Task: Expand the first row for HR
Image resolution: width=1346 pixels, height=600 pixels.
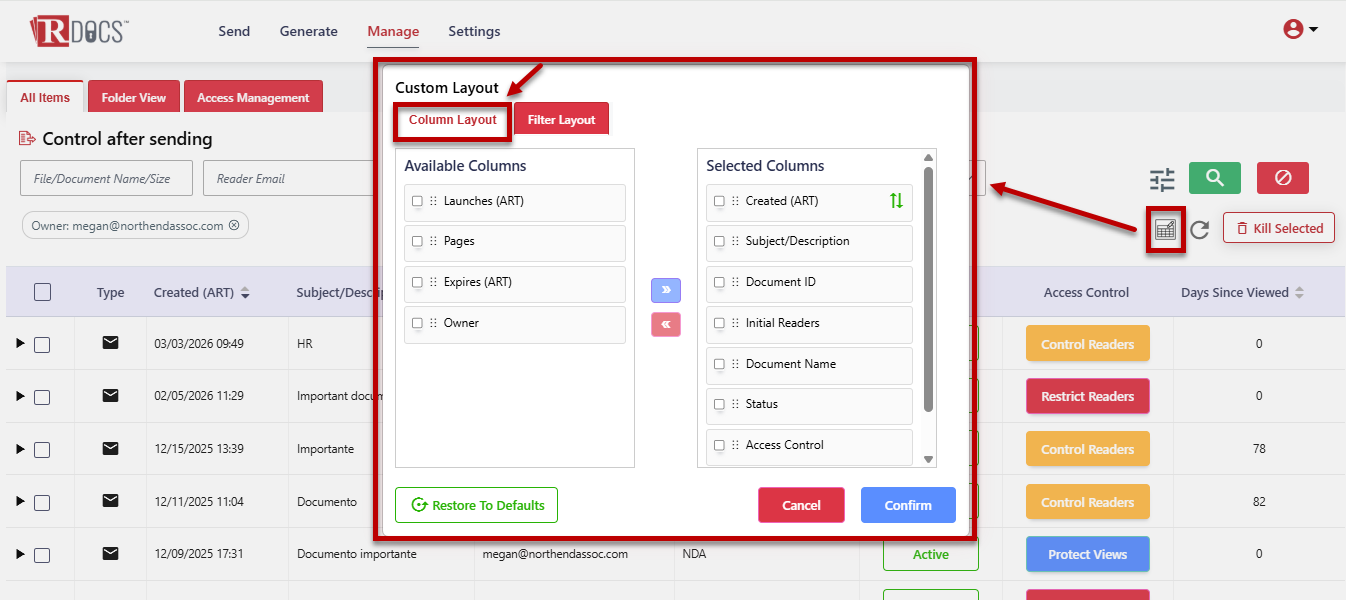Action: coord(20,344)
